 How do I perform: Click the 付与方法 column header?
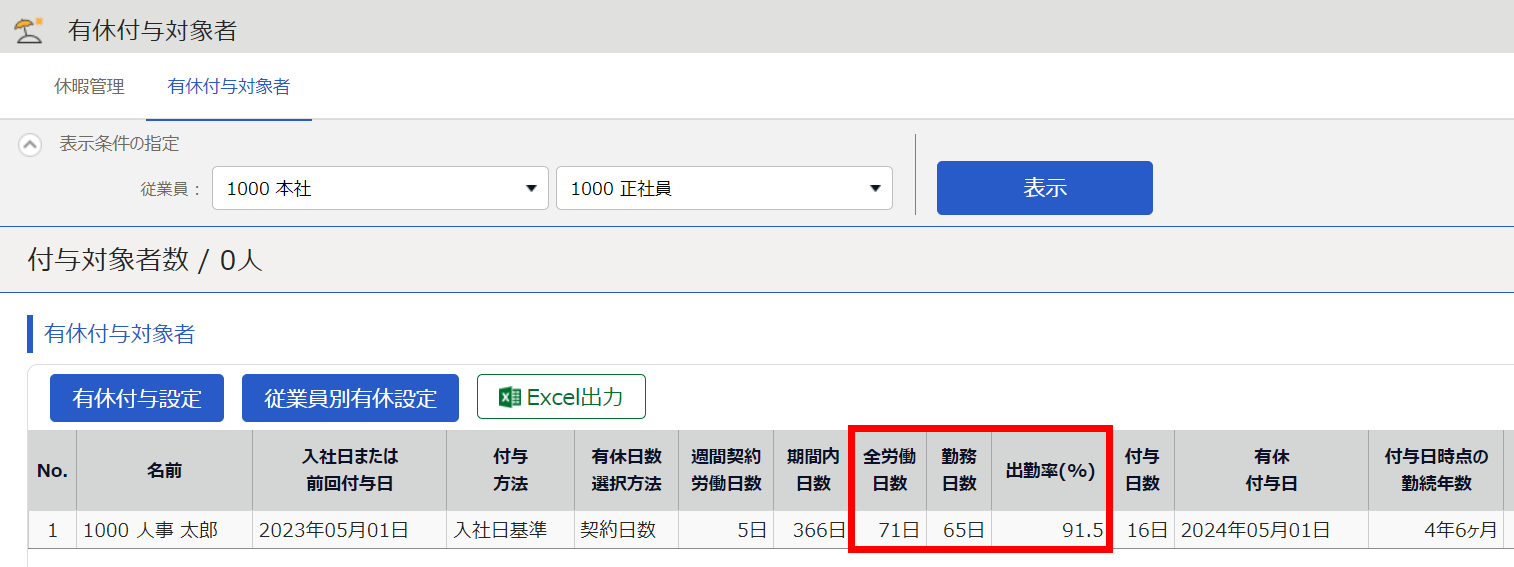pyautogui.click(x=511, y=470)
